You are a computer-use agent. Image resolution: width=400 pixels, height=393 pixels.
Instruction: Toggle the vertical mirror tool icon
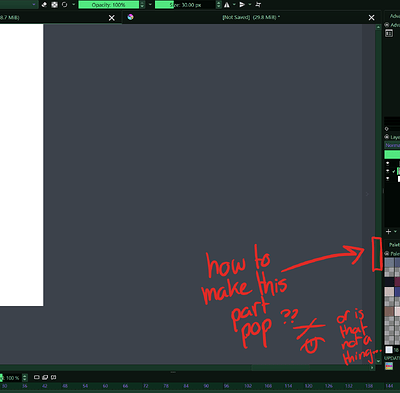[242, 5]
